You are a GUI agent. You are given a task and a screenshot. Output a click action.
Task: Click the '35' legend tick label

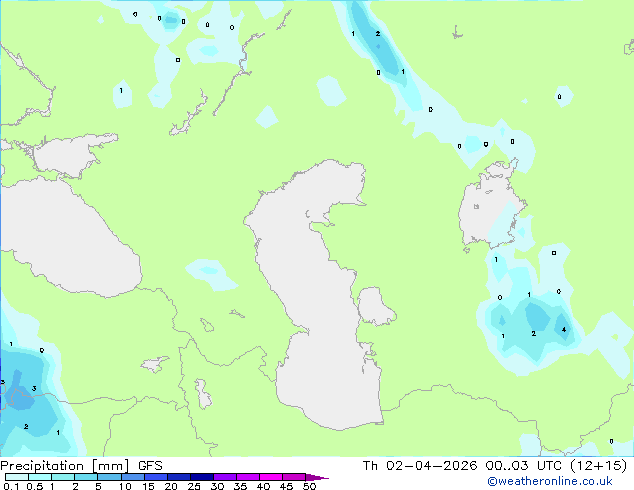click(x=240, y=486)
